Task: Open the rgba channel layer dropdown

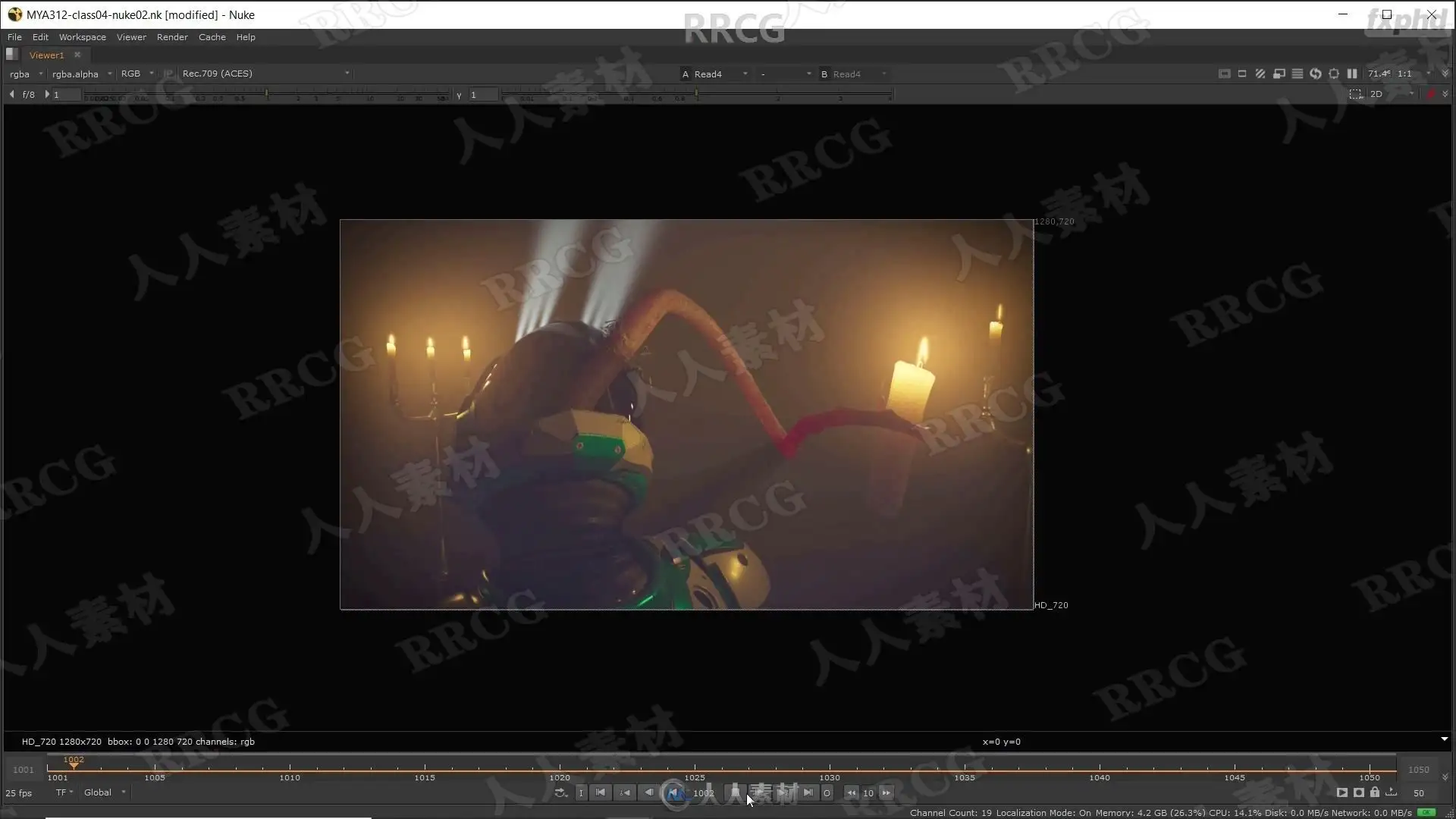Action: (x=27, y=74)
